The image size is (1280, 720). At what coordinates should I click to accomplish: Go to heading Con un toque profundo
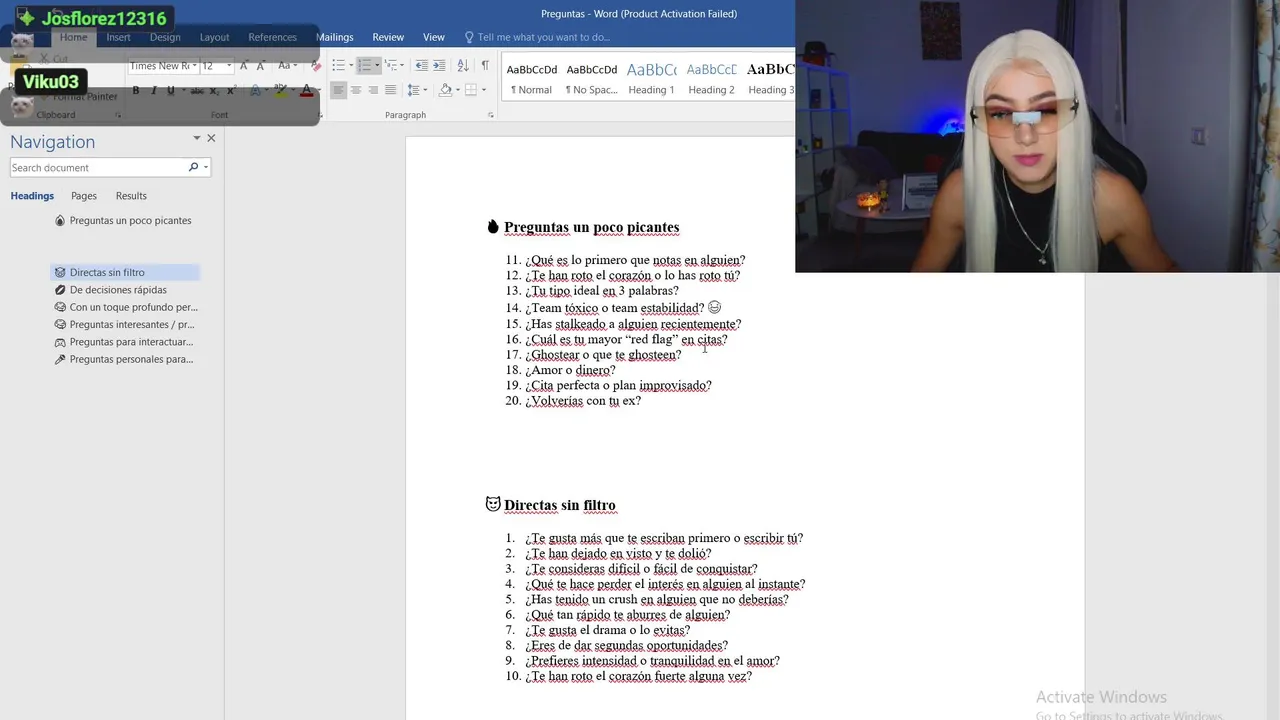pos(125,307)
